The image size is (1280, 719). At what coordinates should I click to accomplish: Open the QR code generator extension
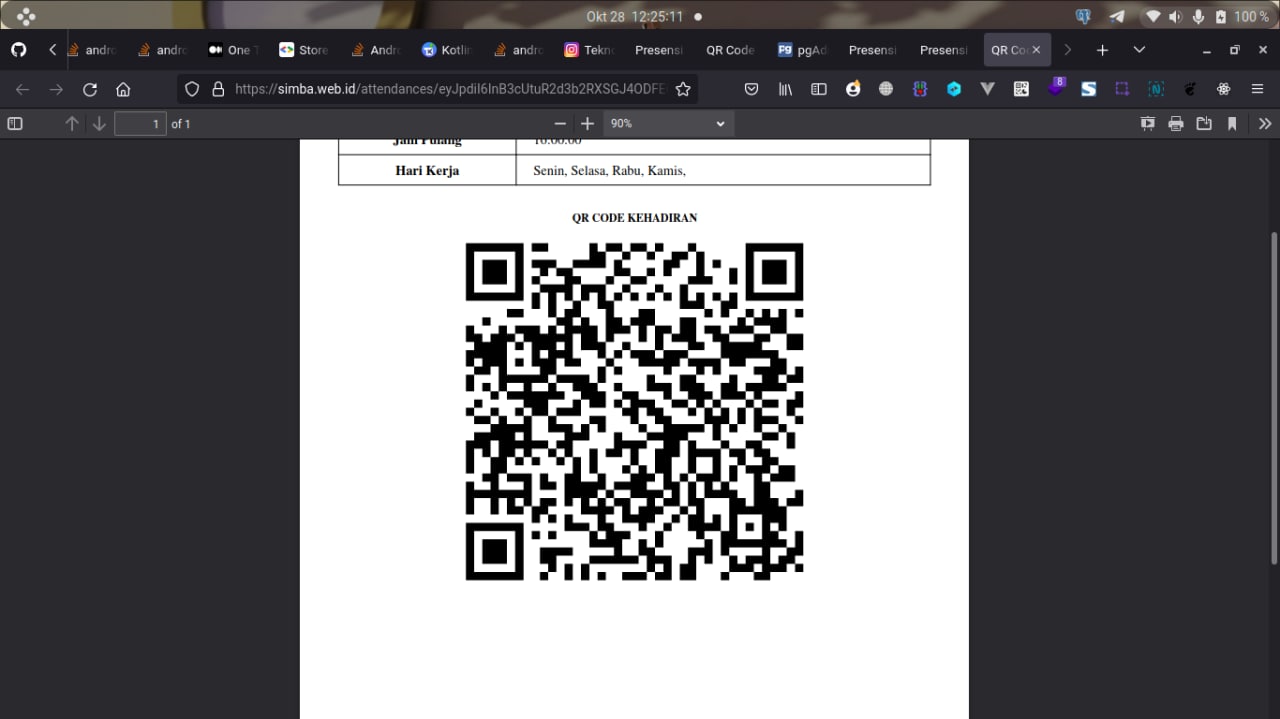(1021, 89)
